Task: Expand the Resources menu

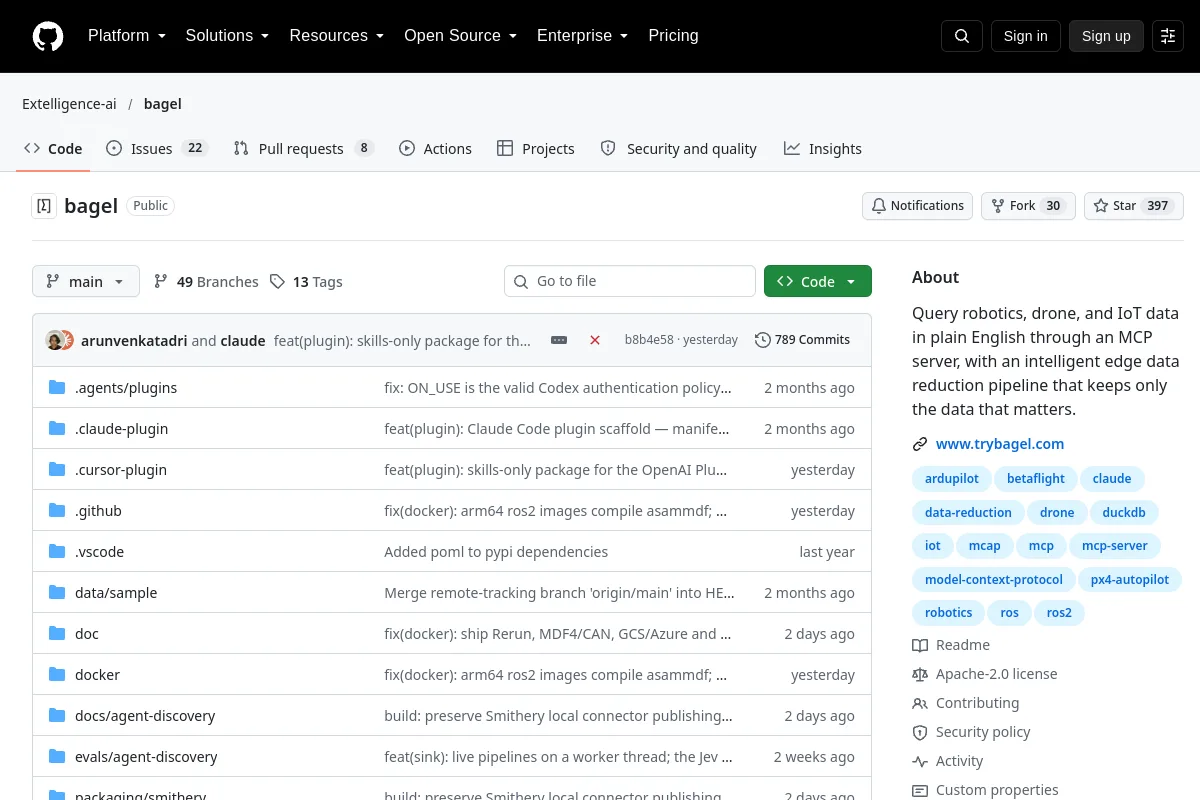Action: [x=336, y=36]
